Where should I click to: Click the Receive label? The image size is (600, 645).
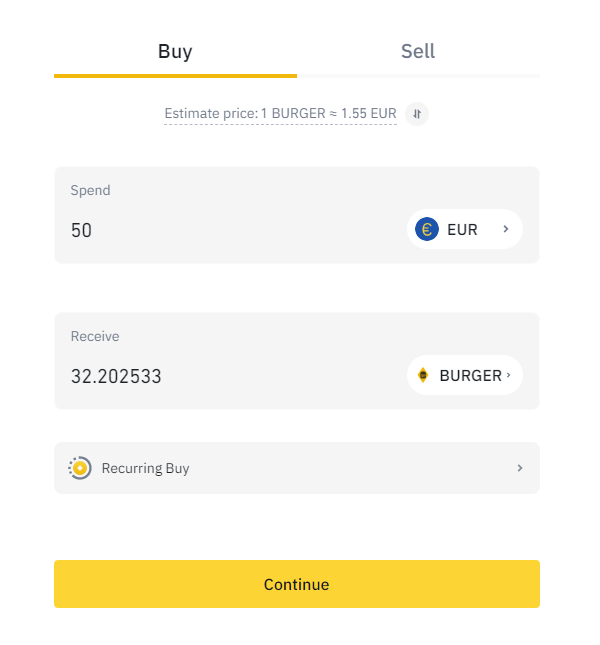click(x=94, y=337)
